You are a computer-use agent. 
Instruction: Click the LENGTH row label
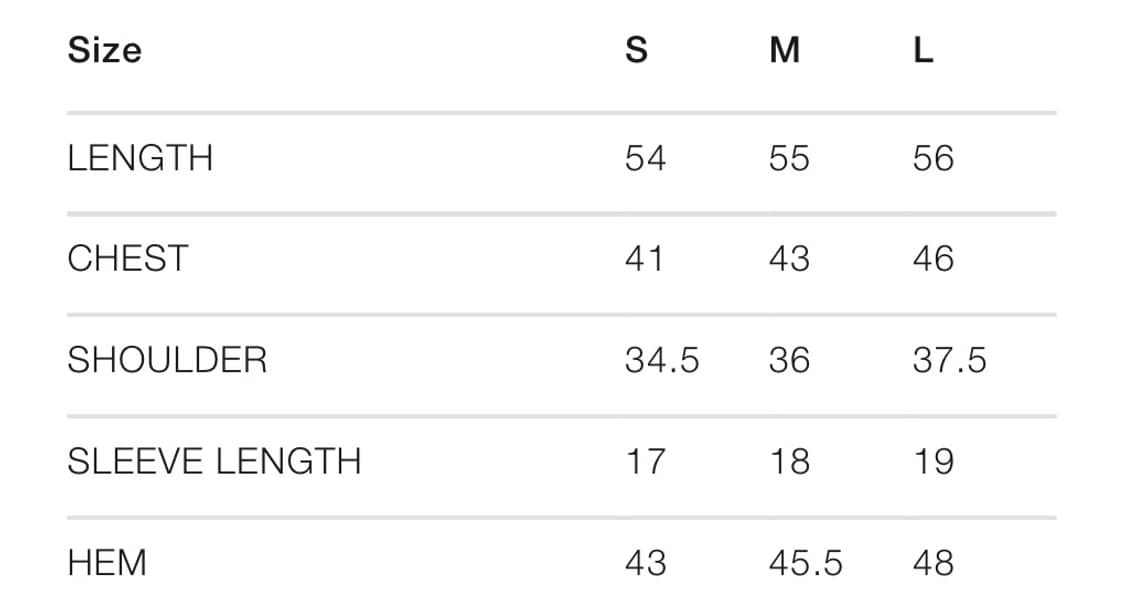coord(140,158)
